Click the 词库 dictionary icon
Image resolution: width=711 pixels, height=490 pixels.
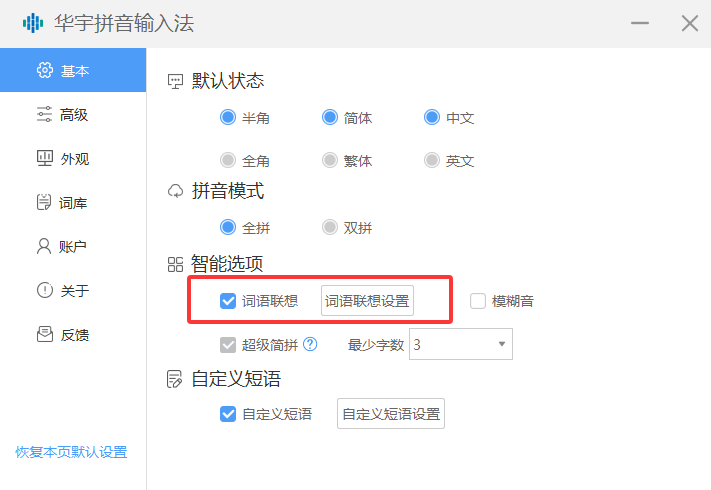click(x=44, y=203)
